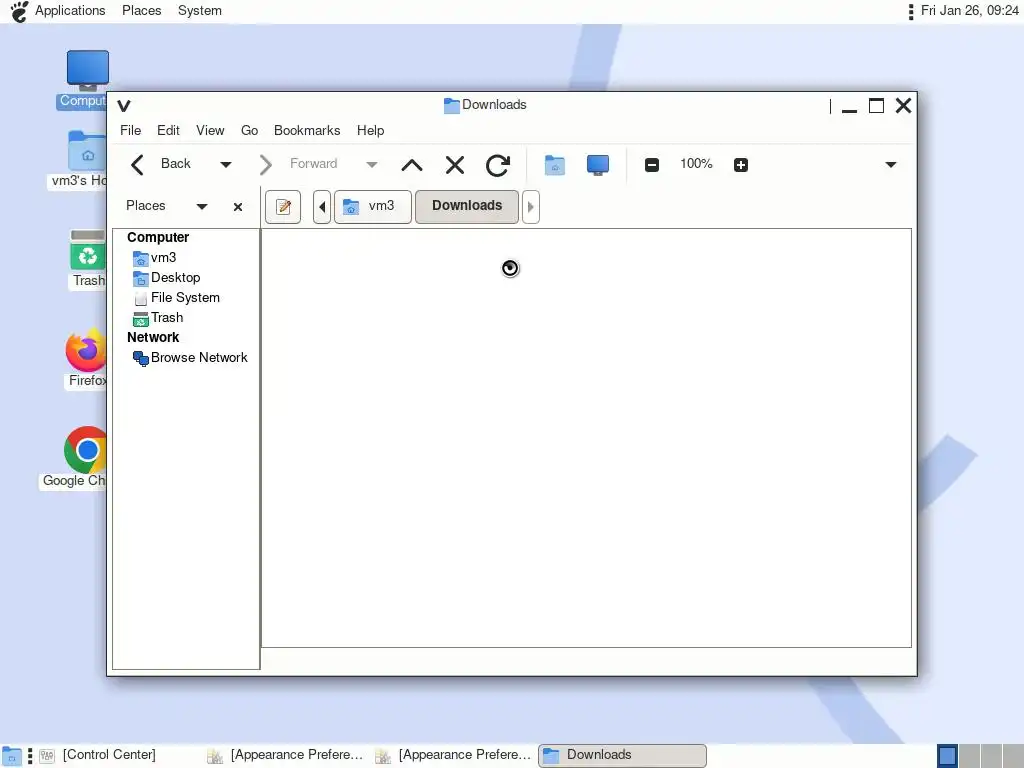Switch to the first workspace in pager

point(947,756)
